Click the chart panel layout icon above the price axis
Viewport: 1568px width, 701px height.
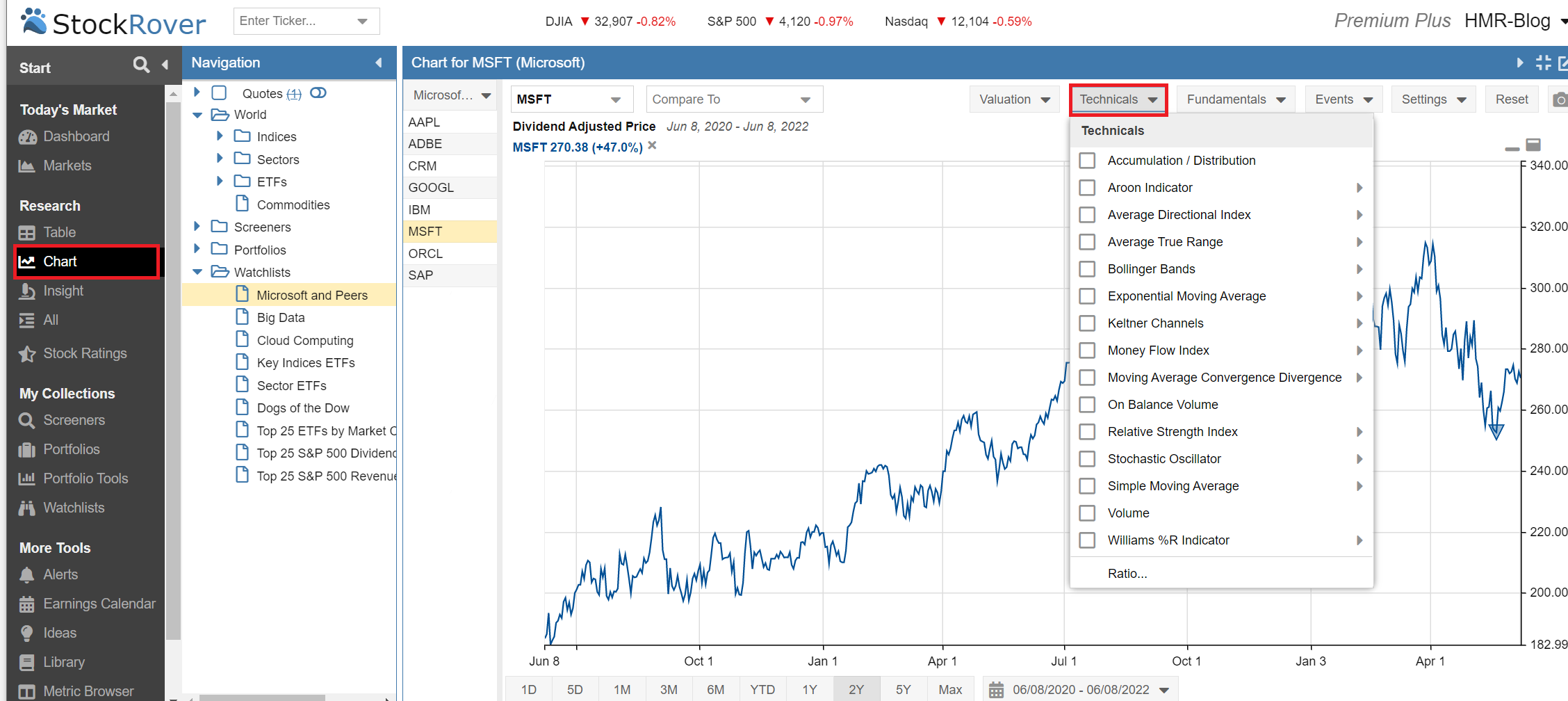pyautogui.click(x=1533, y=145)
